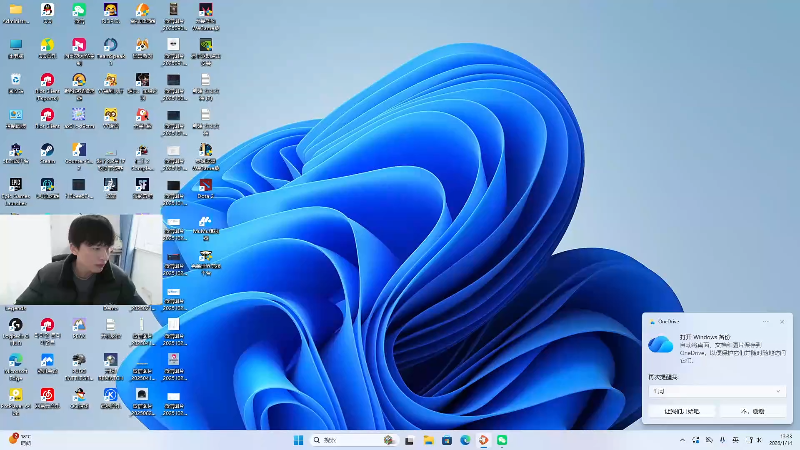Select the Steam desktop shortcut
The height and width of the screenshot is (450, 800).
[x=47, y=152]
